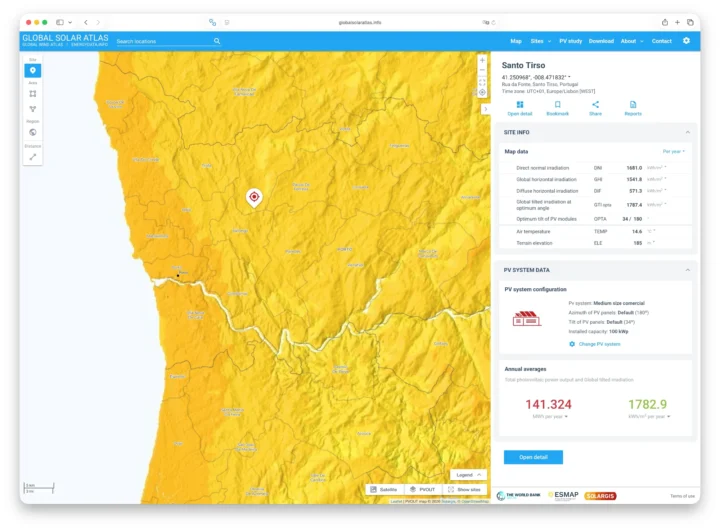Collapse the side panel with arrow
The image size is (720, 530).
tap(485, 109)
